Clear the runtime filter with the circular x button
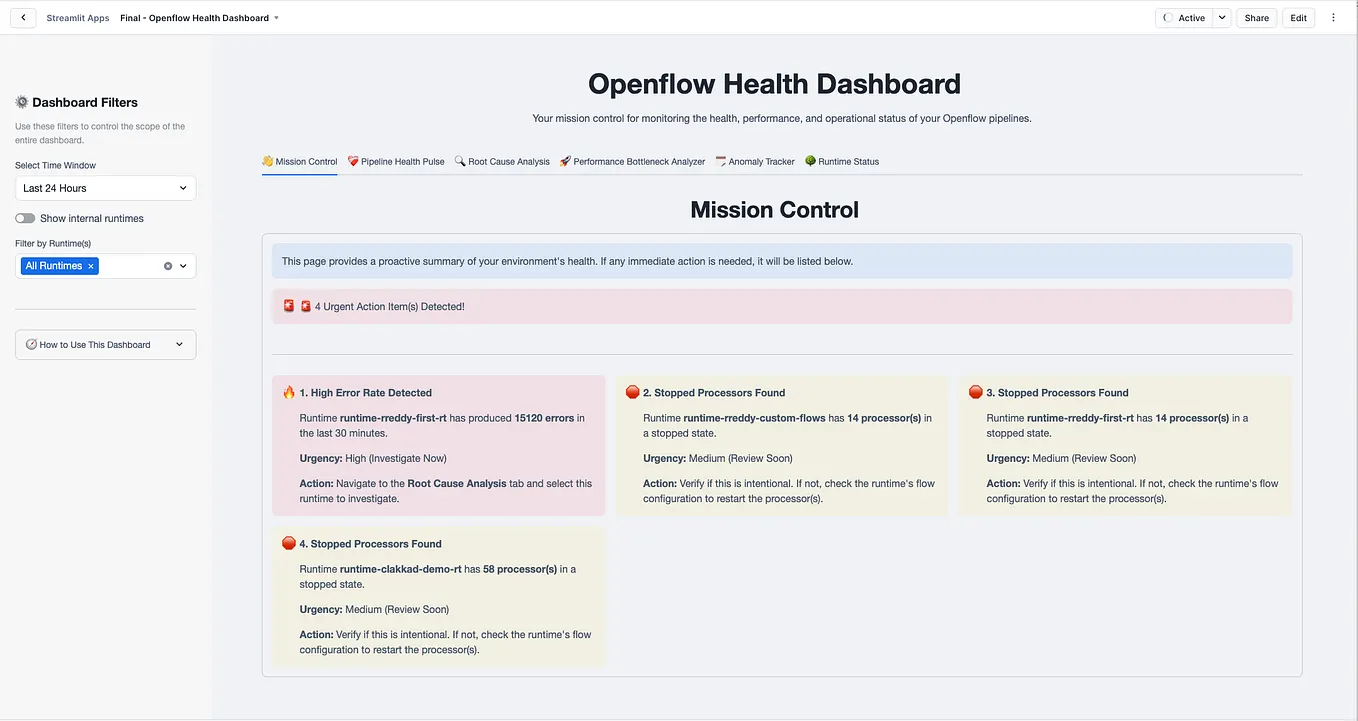 tap(166, 265)
